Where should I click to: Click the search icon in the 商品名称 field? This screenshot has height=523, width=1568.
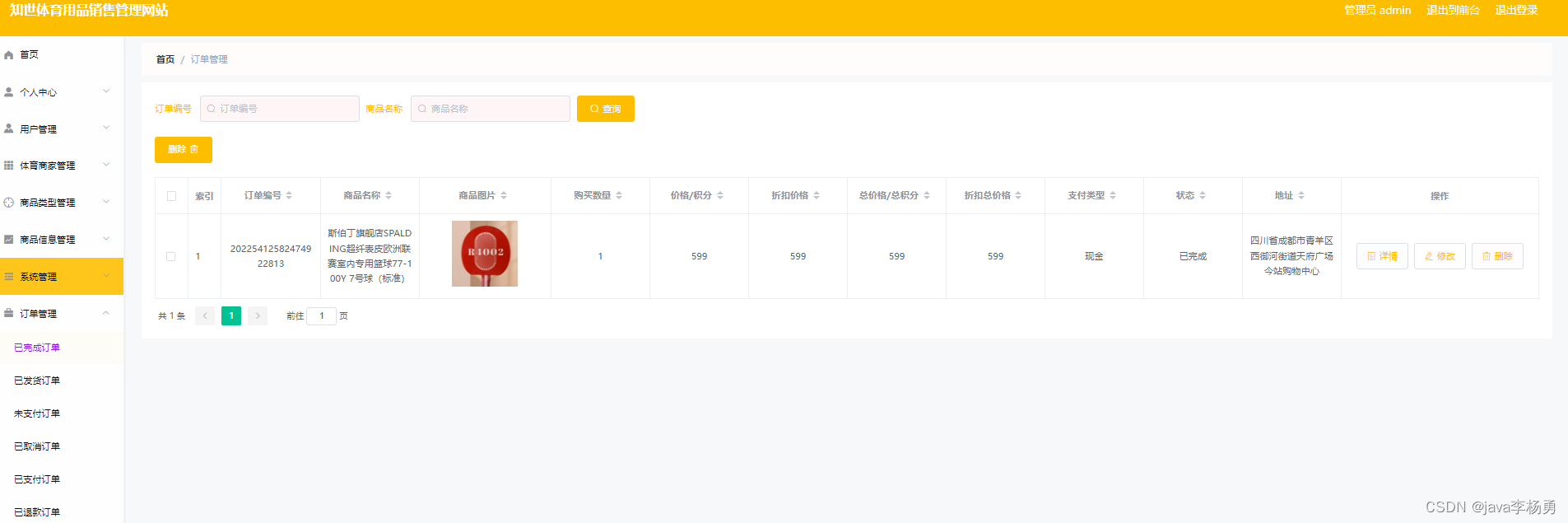[x=422, y=109]
